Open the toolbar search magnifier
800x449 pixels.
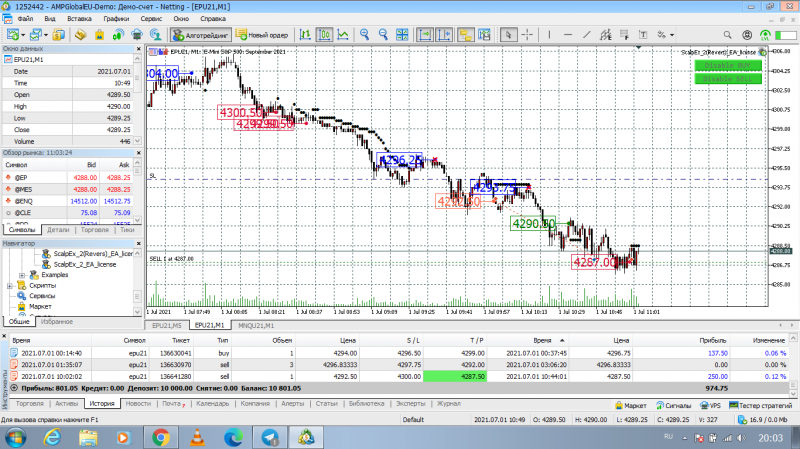[x=727, y=35]
